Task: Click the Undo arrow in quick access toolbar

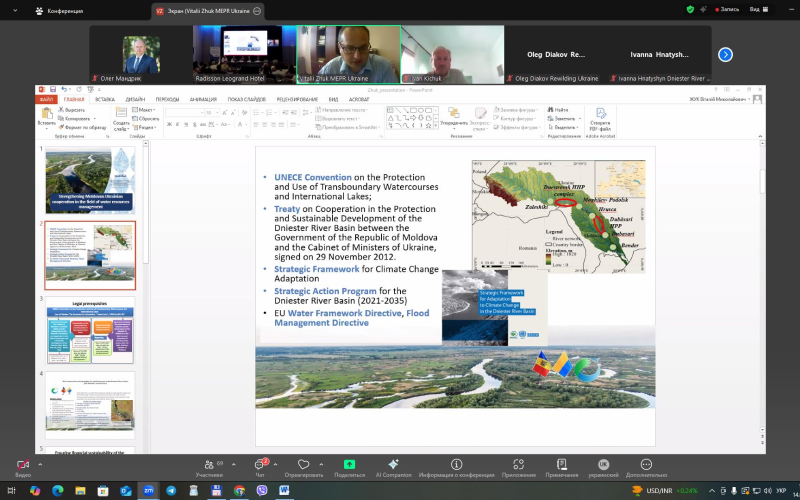Action: point(64,89)
